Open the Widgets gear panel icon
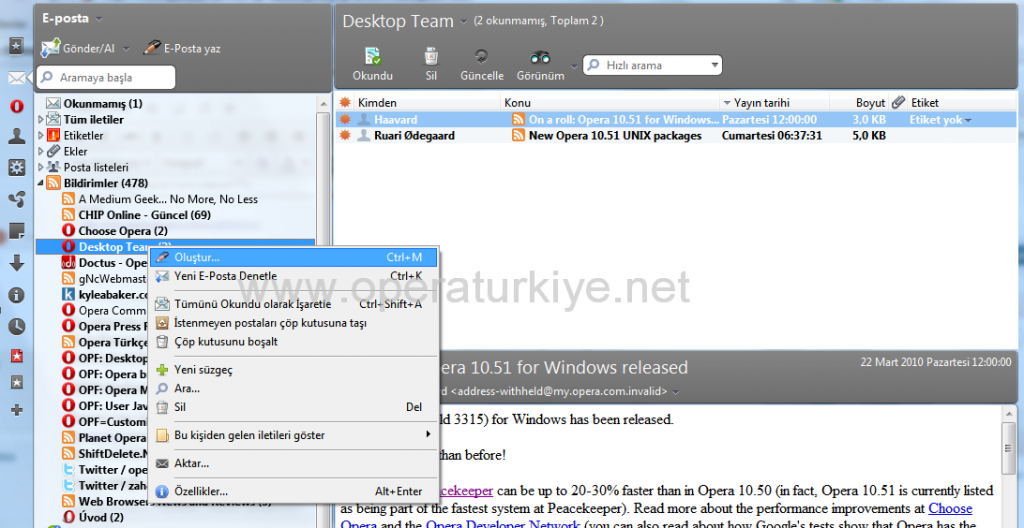 (16, 167)
